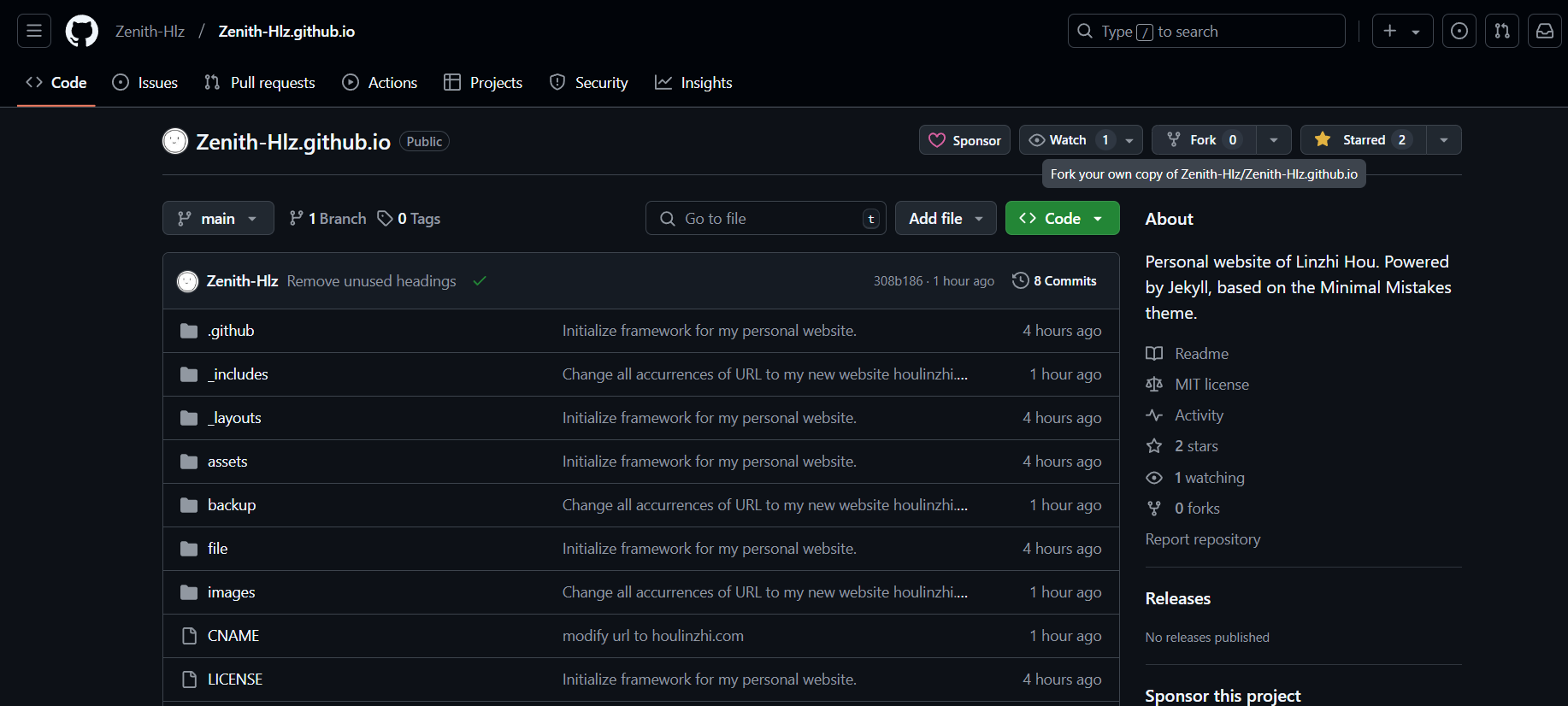
Task: Open the hamburger navigation menu
Action: [x=34, y=32]
